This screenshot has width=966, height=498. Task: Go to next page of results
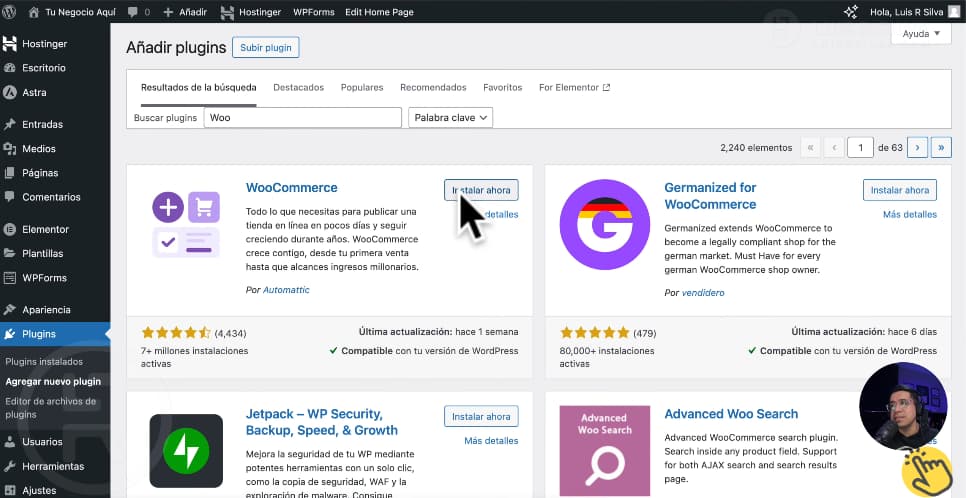coord(917,148)
